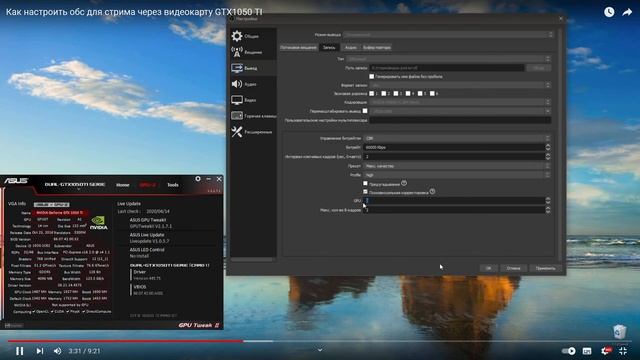This screenshot has height=360, width=640.
Task: Open the Output Mode dropdown
Action: [448, 35]
